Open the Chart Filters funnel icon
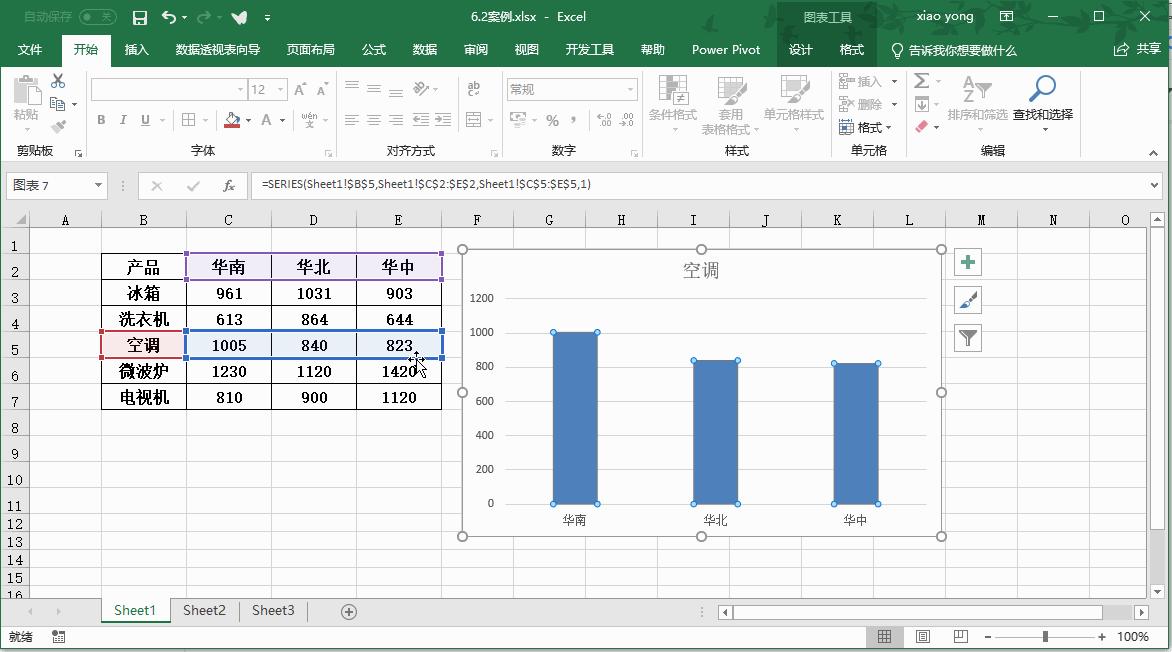Image resolution: width=1172 pixels, height=652 pixels. coord(966,337)
